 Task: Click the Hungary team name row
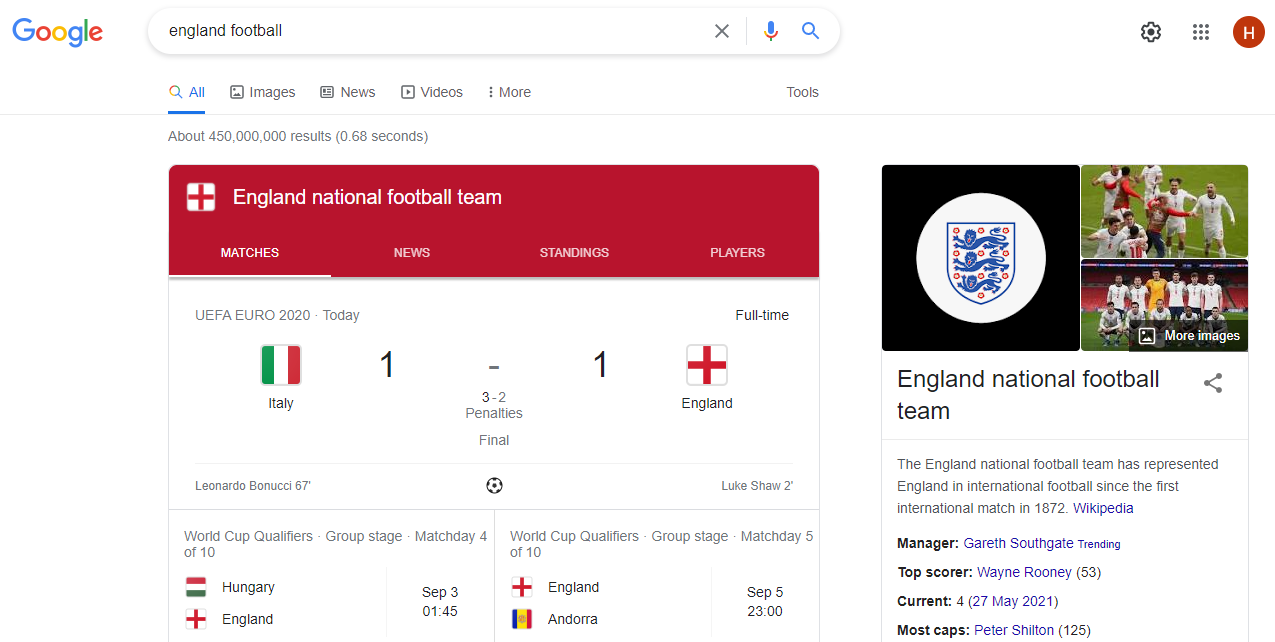248,587
